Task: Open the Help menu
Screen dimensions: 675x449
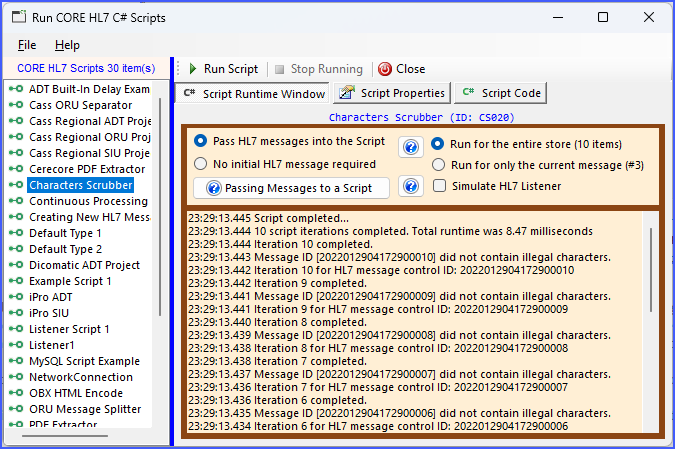Action: (67, 45)
